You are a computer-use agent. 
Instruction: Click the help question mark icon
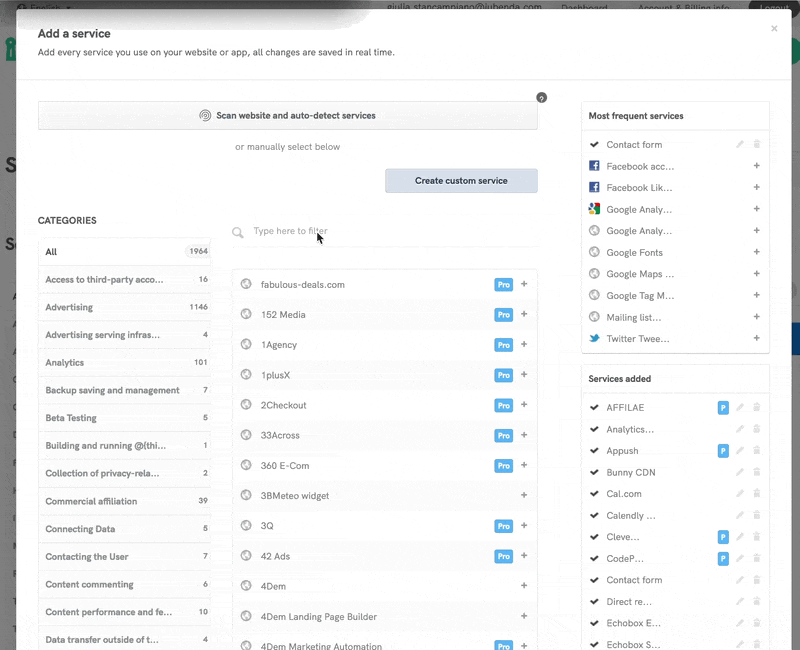[541, 98]
